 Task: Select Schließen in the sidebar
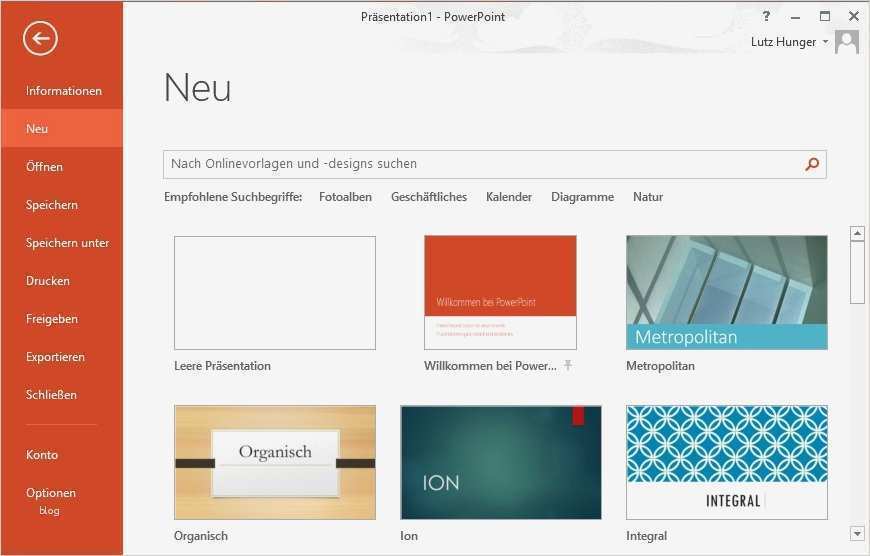click(x=62, y=395)
